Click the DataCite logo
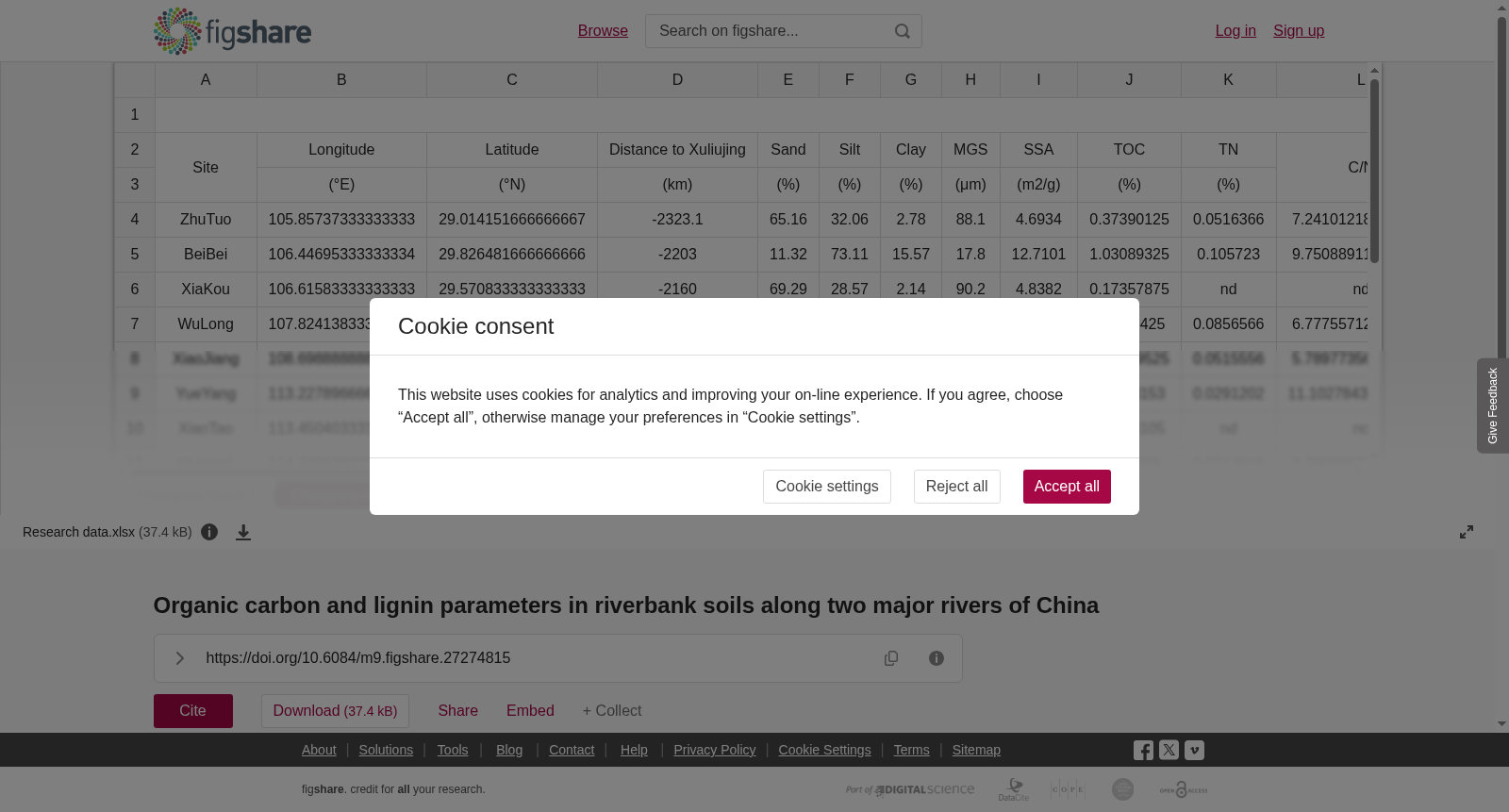Screen dimensions: 1509x812 tap(1014, 789)
